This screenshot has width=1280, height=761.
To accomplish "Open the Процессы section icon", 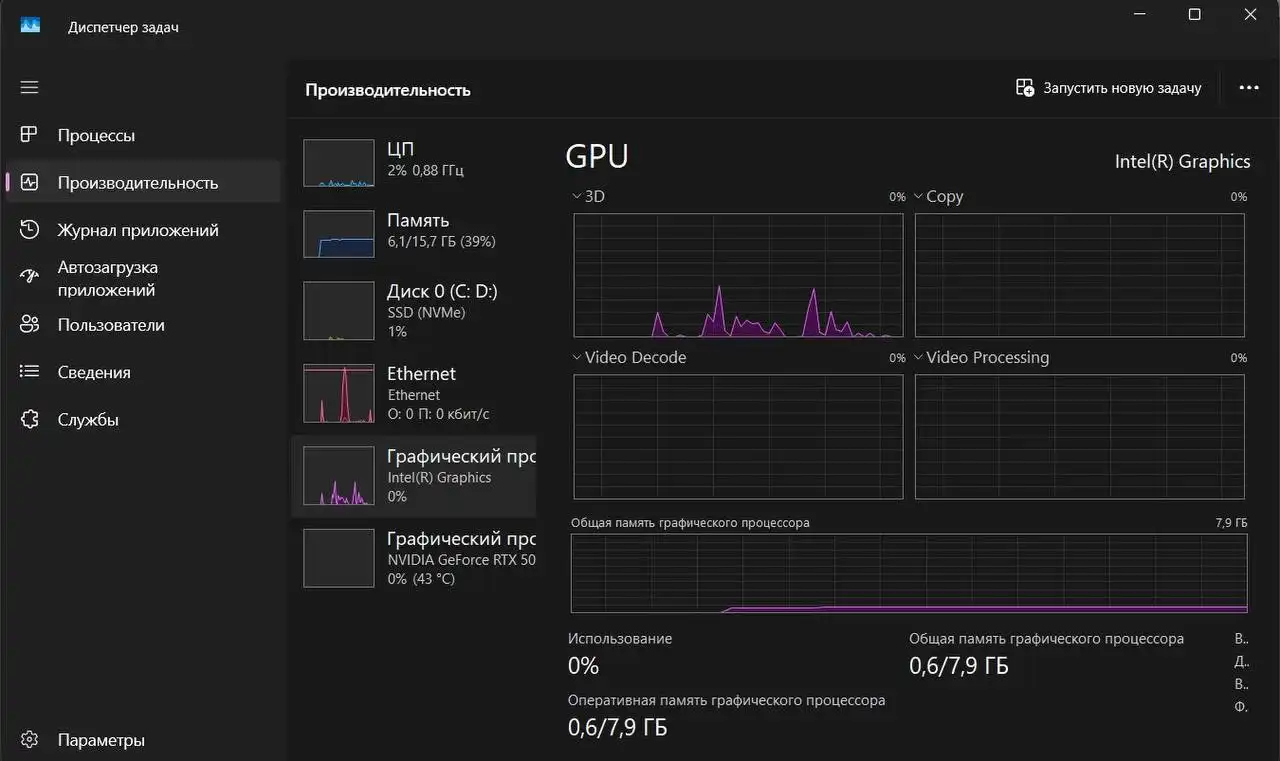I will point(29,135).
